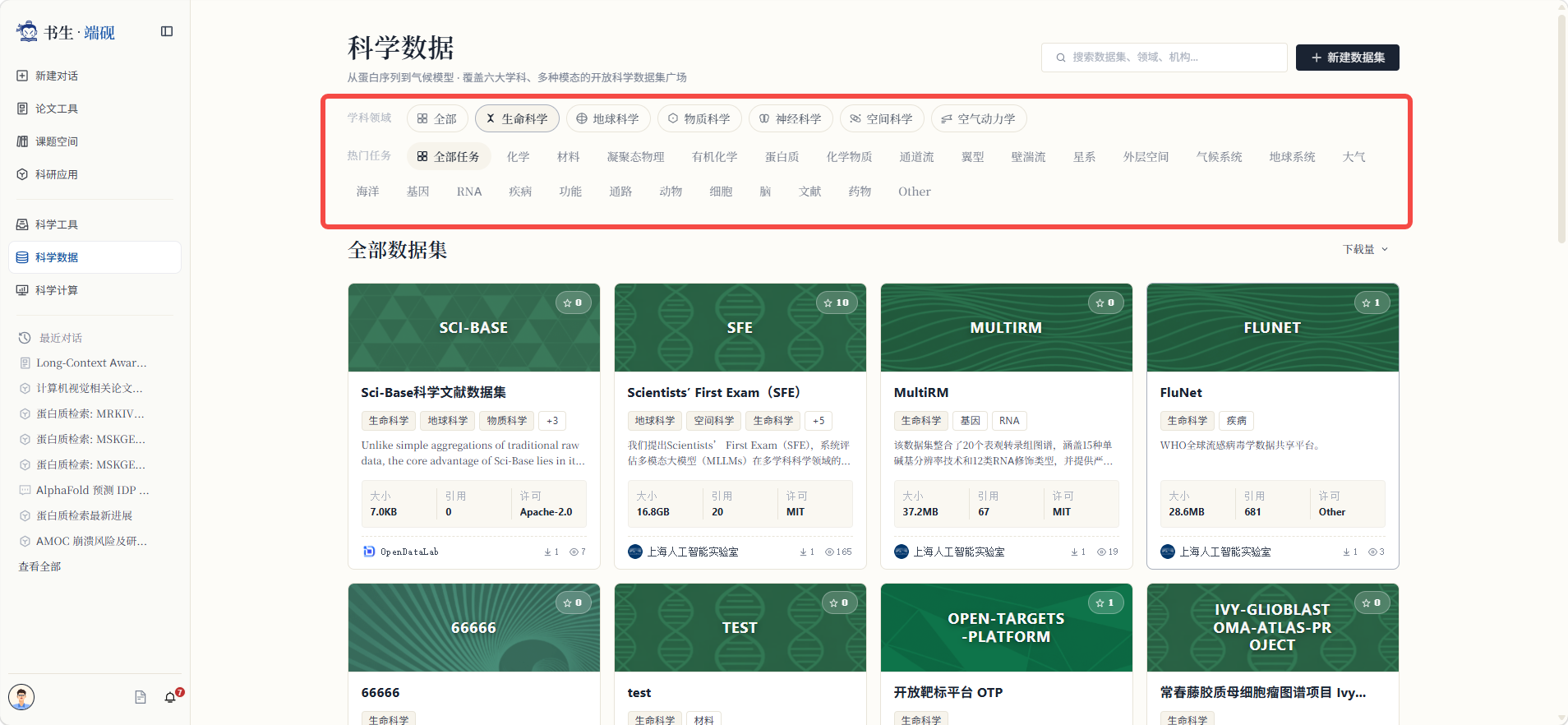Star the FLUNET dataset card

coord(1372,302)
